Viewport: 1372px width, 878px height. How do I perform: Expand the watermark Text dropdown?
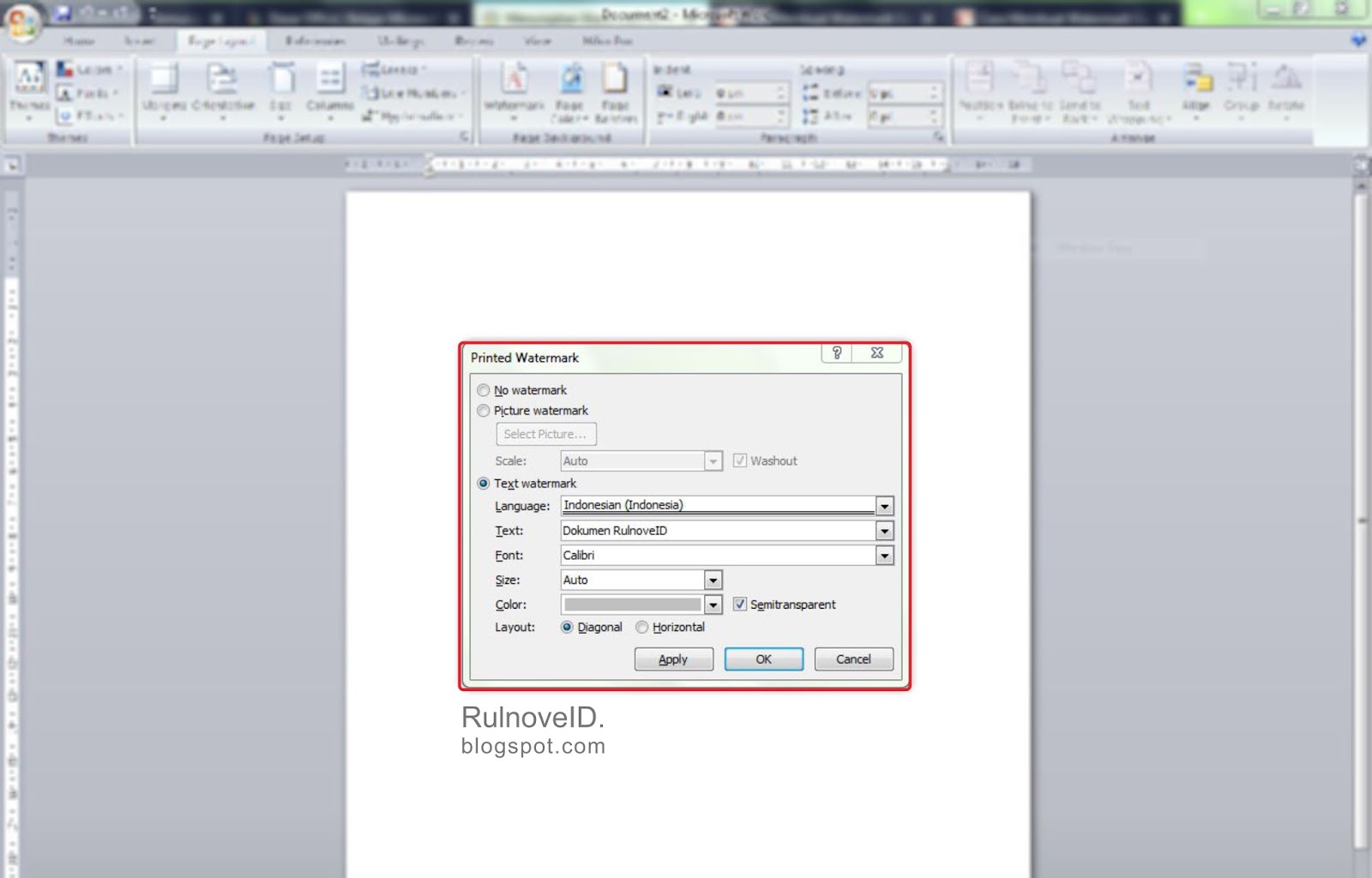[885, 531]
